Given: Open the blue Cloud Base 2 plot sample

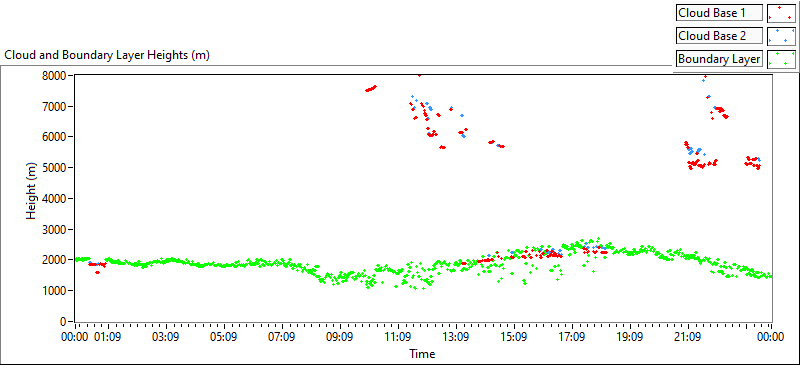Looking at the screenshot, I should 781,36.
